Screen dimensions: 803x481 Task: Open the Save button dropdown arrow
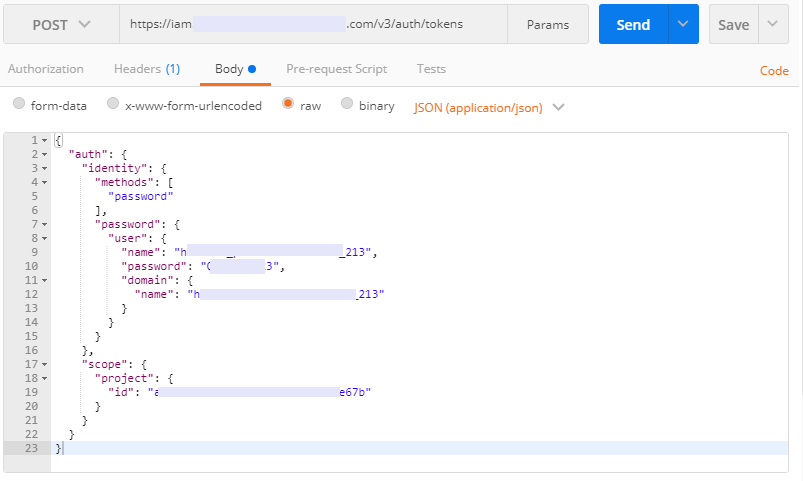[x=773, y=24]
